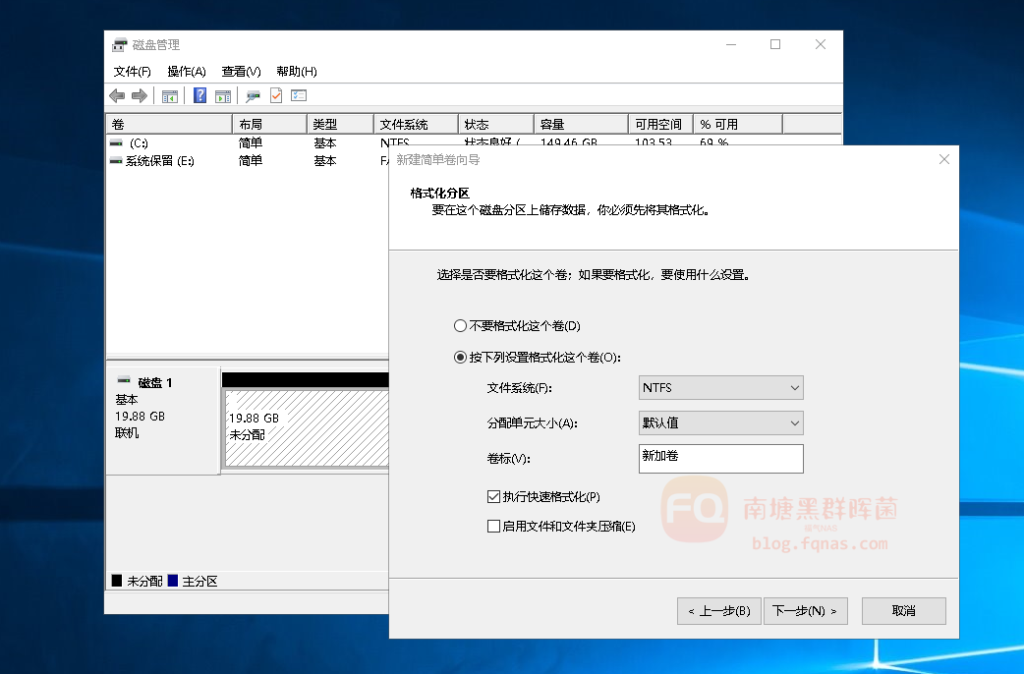Enable 启用文件和文件夹压缩 checkbox
The height and width of the screenshot is (674, 1024).
pyautogui.click(x=493, y=527)
